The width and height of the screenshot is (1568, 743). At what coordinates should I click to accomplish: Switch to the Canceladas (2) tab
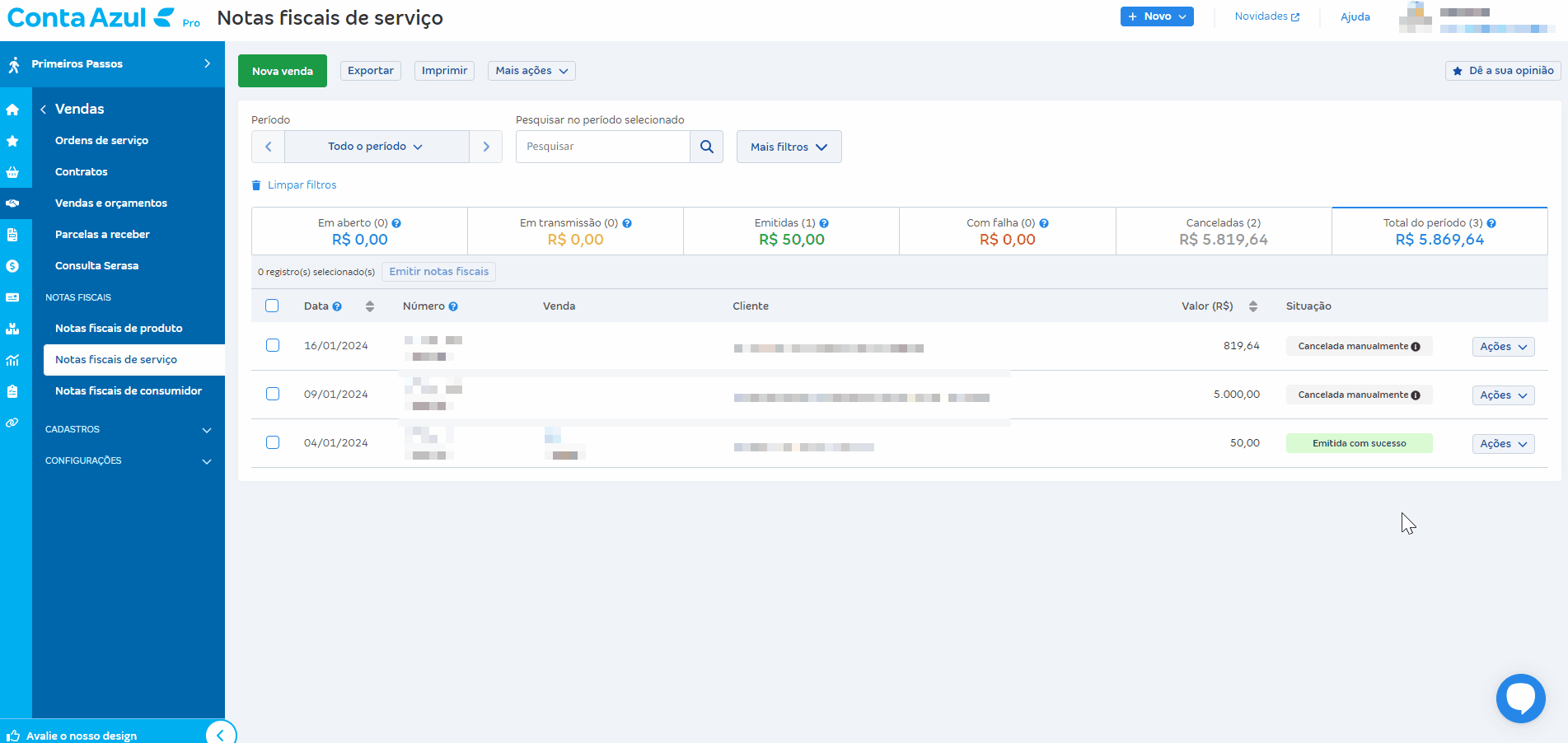point(1223,231)
